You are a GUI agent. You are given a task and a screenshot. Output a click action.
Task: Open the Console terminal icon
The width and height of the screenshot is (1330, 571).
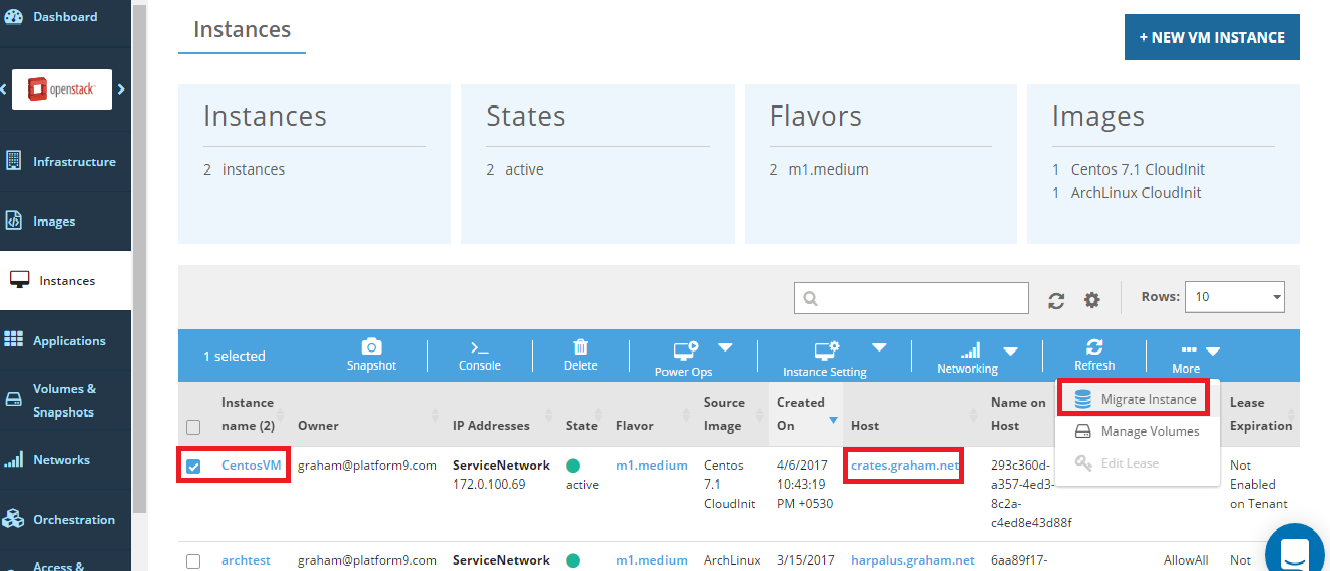click(480, 348)
